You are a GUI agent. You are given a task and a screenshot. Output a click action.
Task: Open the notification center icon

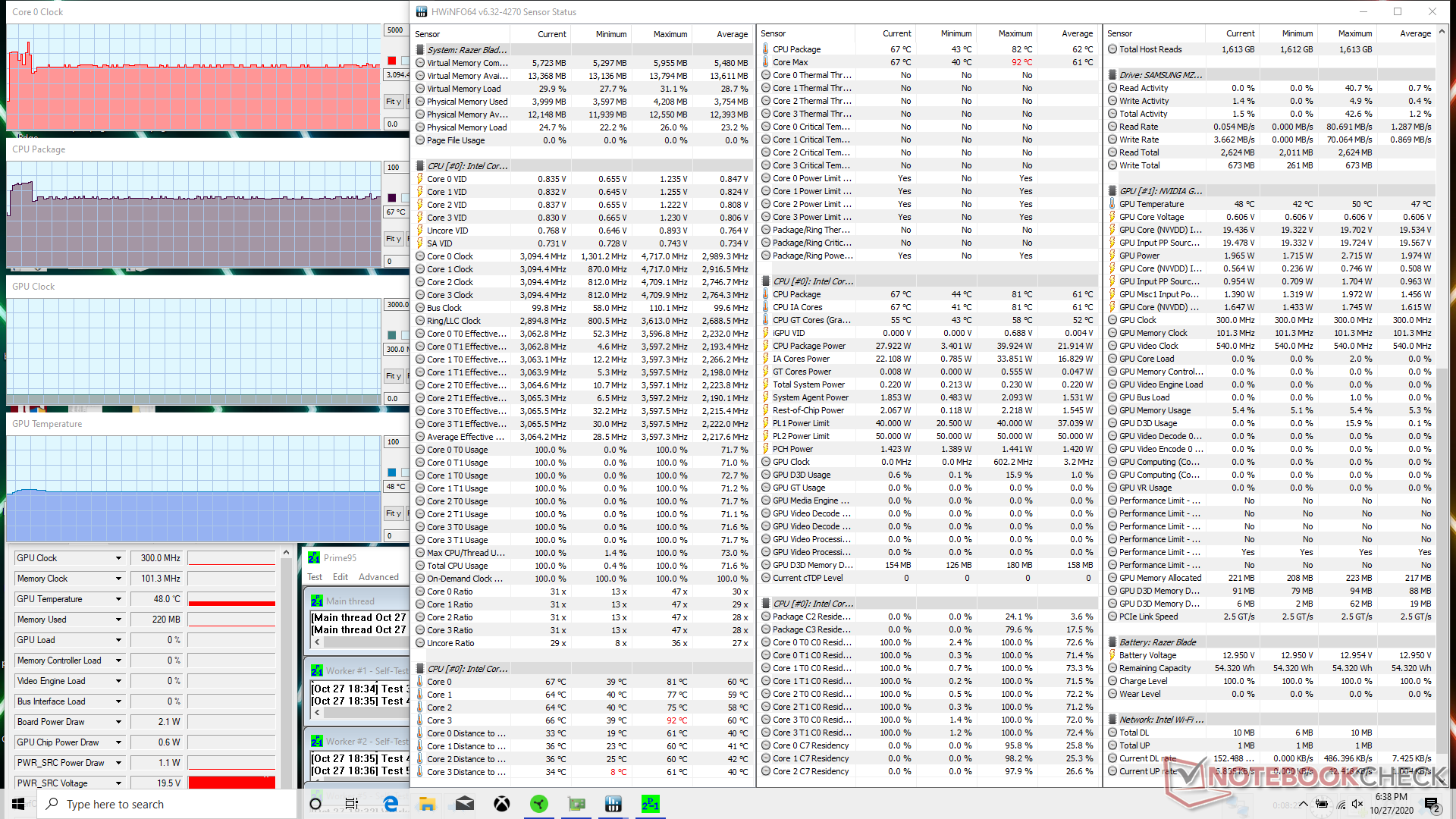(1432, 804)
